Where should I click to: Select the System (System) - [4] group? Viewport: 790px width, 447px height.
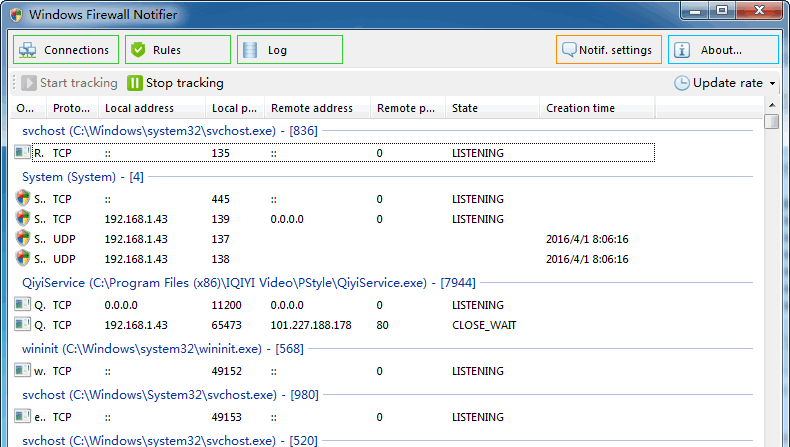point(83,177)
